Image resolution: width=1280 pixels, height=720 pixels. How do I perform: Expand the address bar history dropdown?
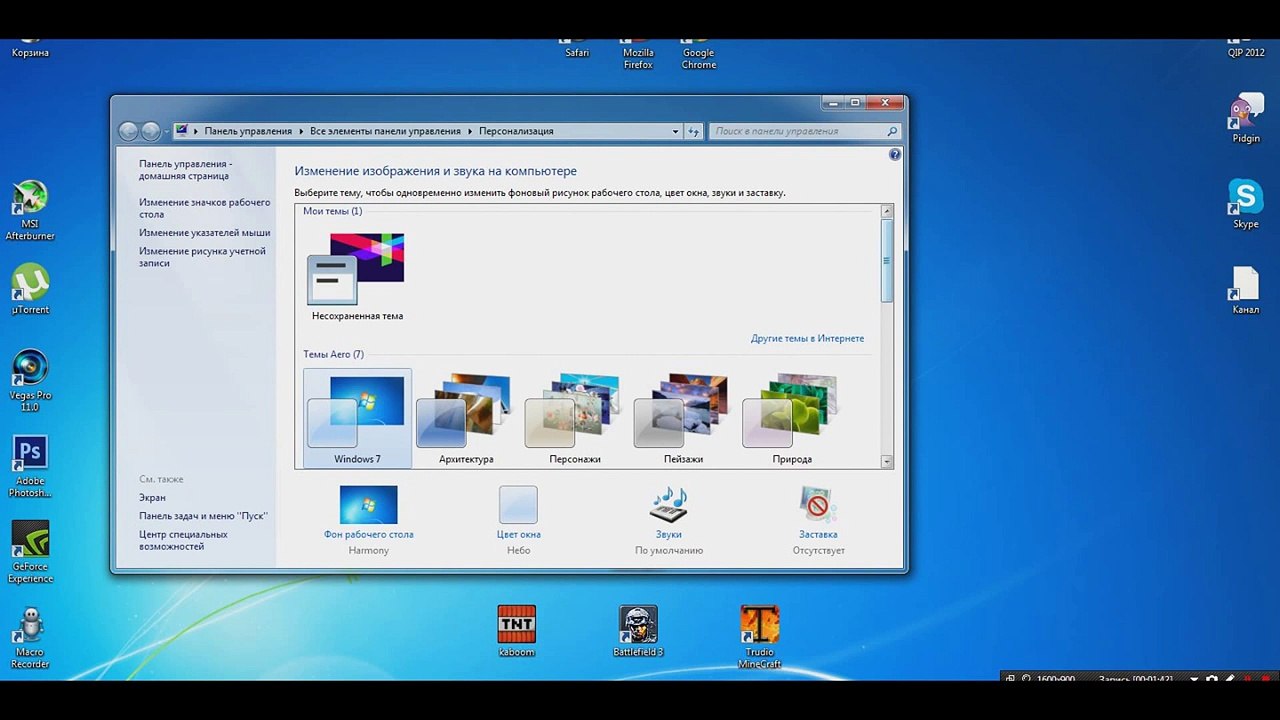click(676, 131)
